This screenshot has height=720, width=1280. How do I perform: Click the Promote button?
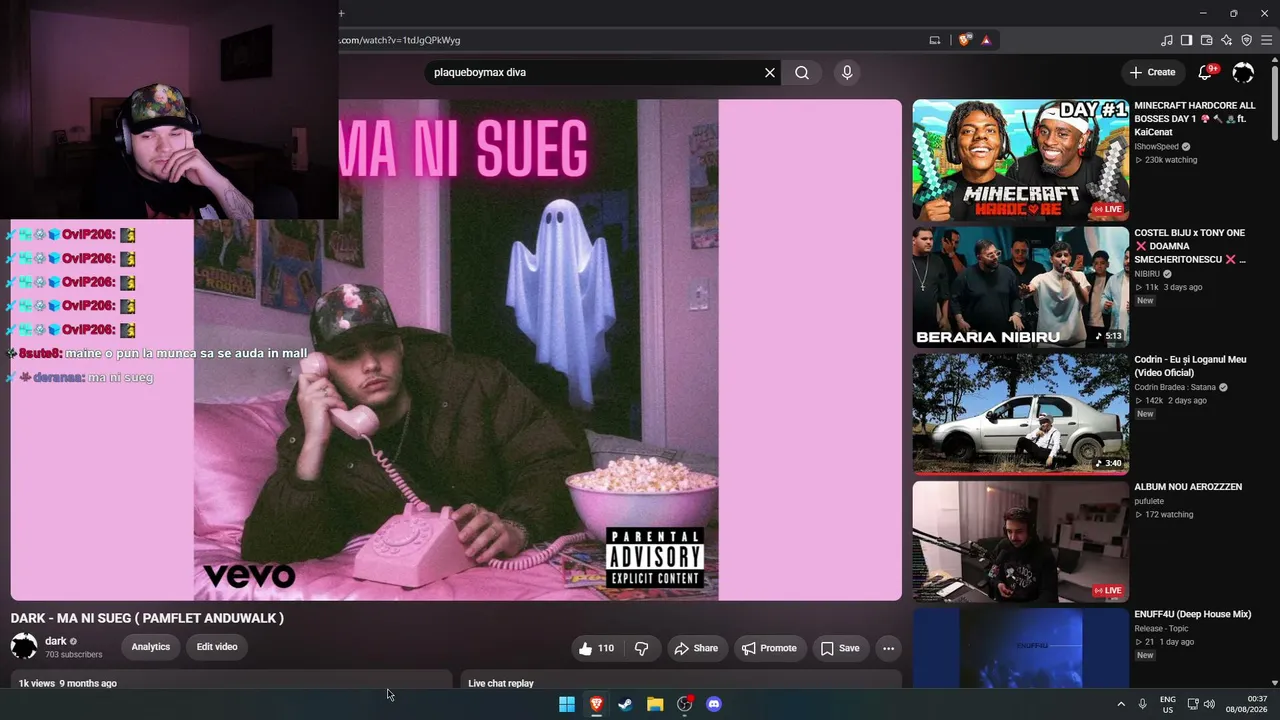click(x=769, y=648)
